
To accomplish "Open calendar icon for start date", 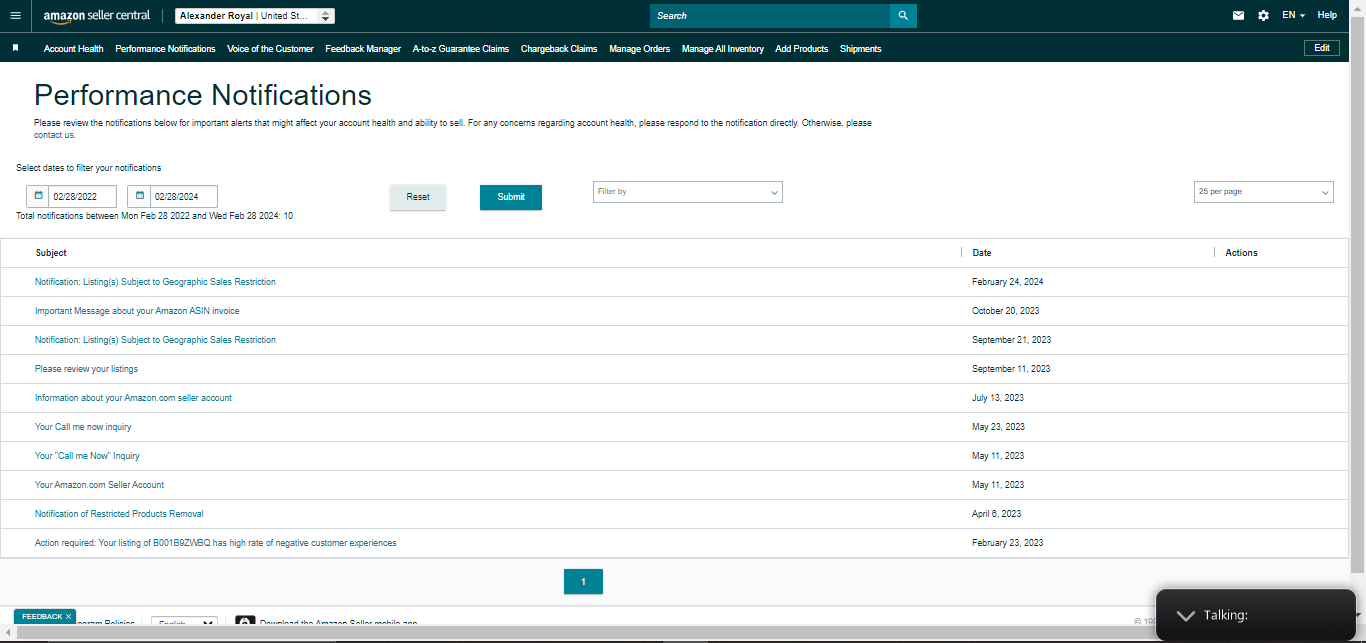I will coord(38,196).
